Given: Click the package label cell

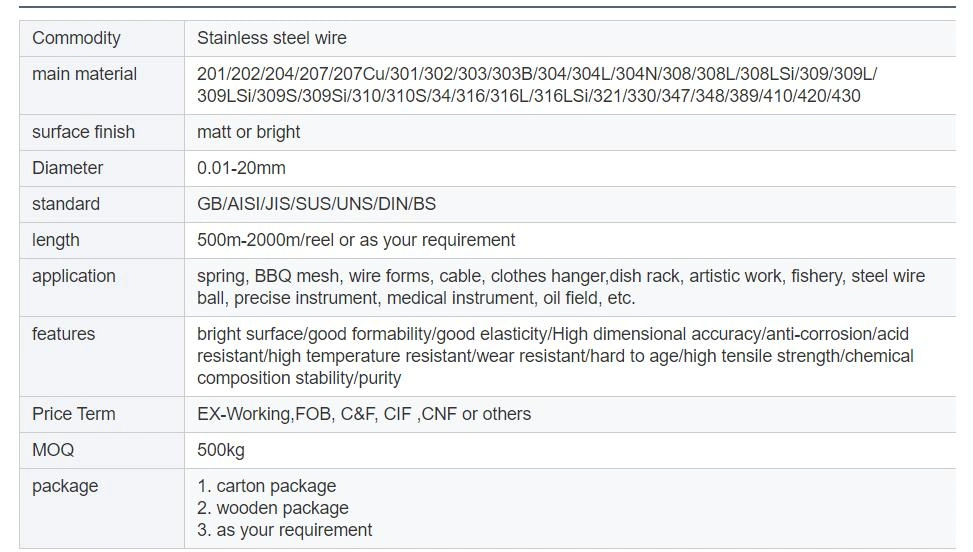Looking at the screenshot, I should pos(102,508).
